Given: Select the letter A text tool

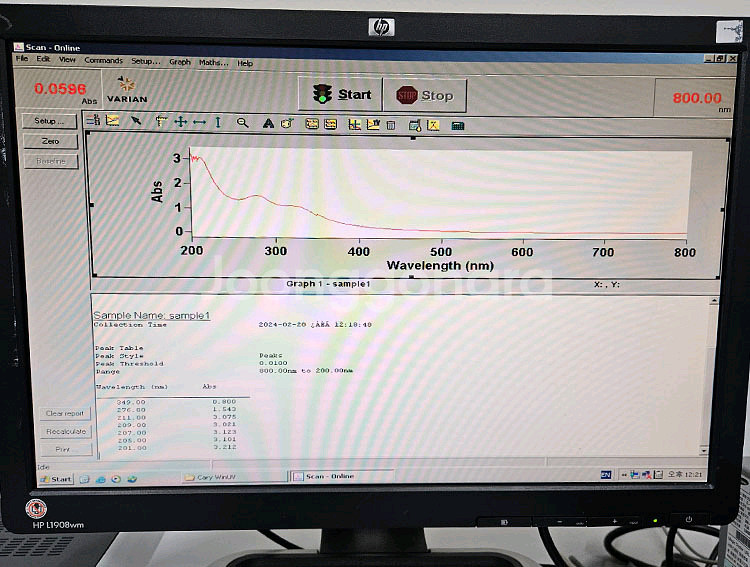Looking at the screenshot, I should 268,123.
